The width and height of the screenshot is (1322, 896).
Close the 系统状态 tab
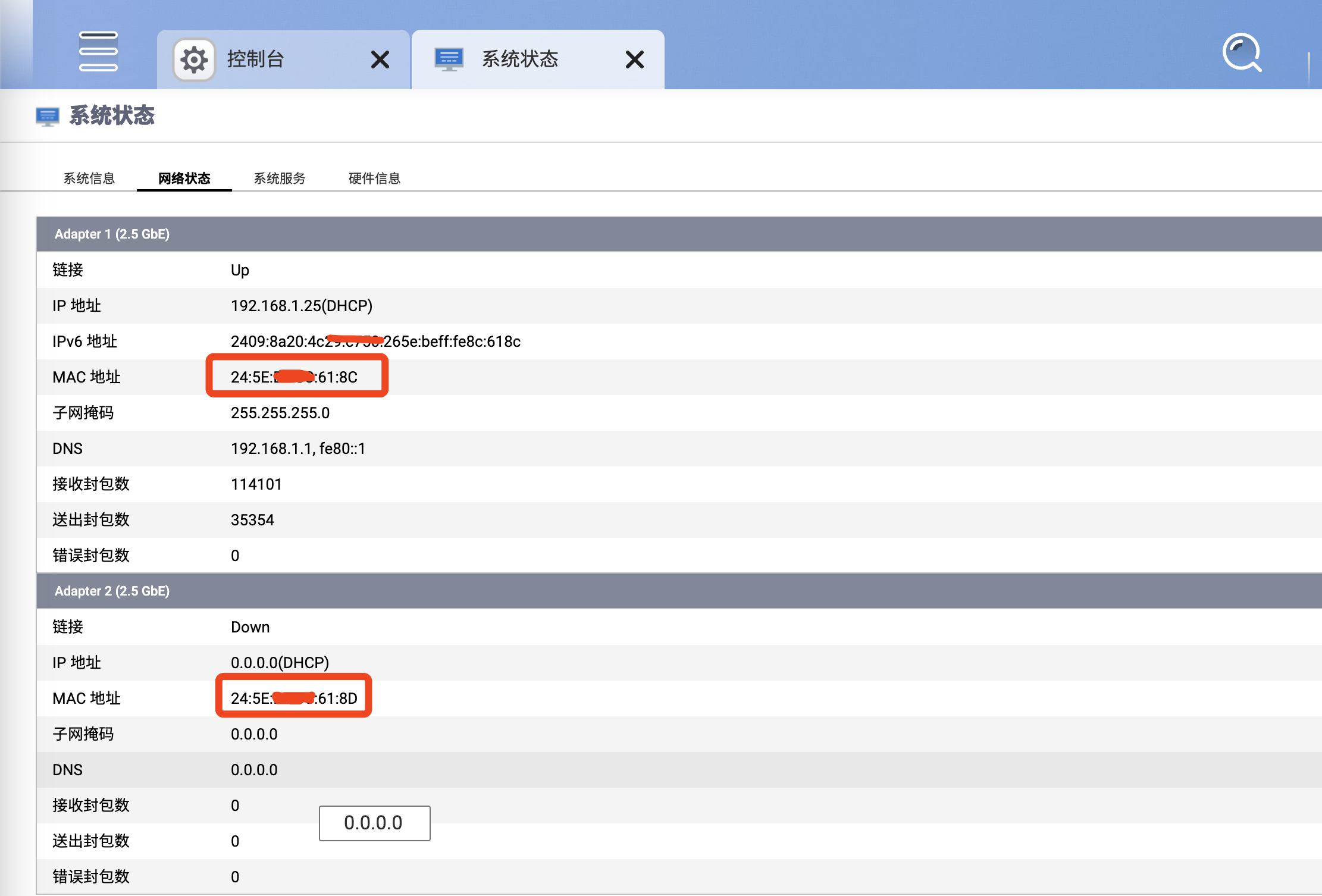click(634, 59)
